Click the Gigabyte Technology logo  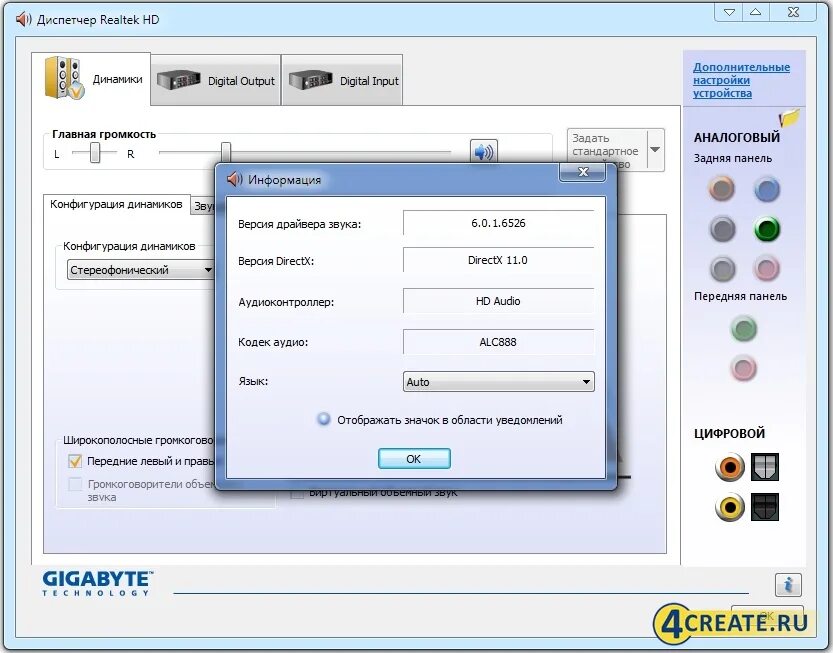pyautogui.click(x=98, y=583)
